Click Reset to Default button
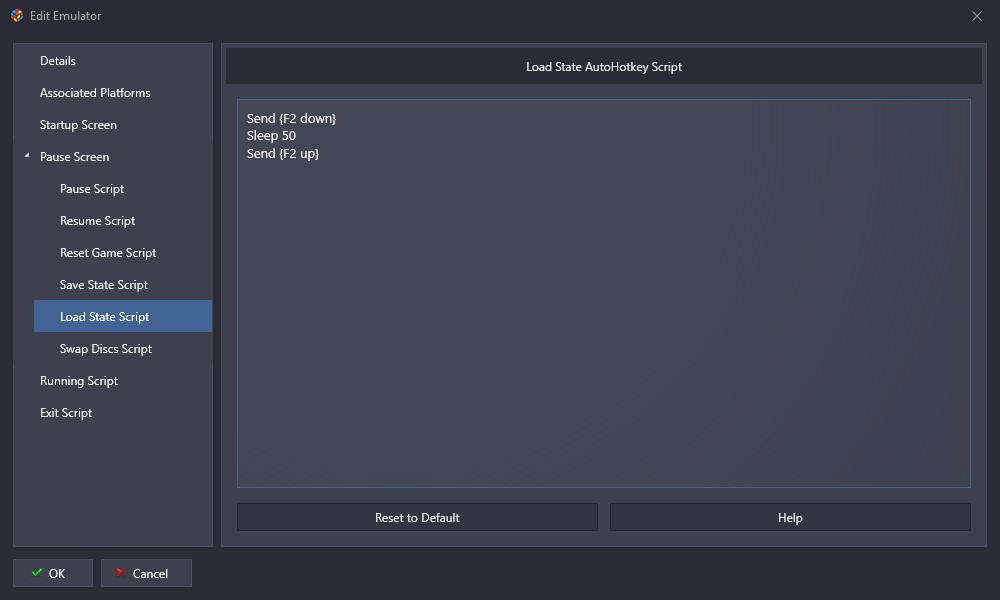 tap(417, 517)
